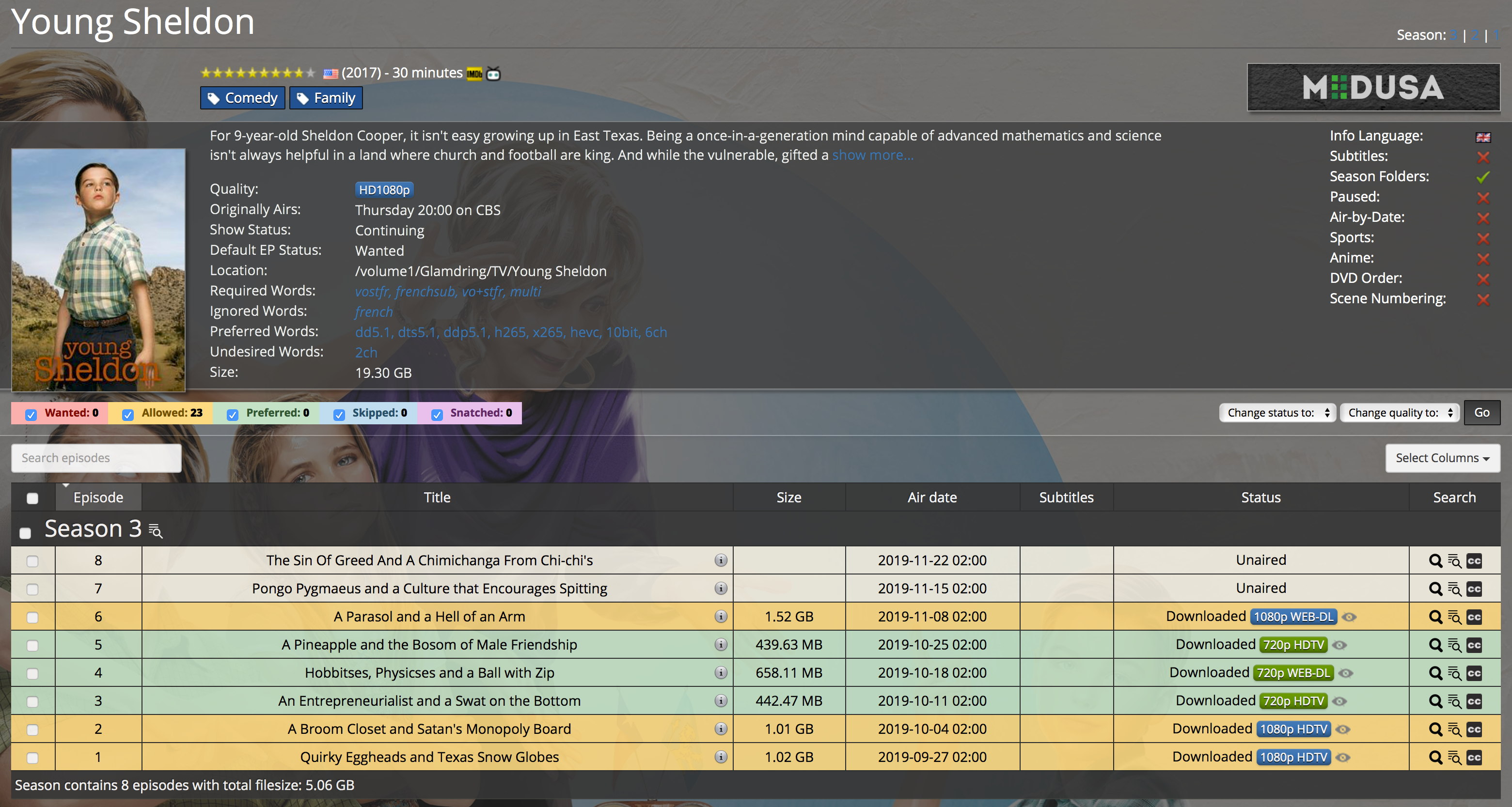This screenshot has width=1512, height=807.
Task: Expand description with show more link
Action: [873, 155]
